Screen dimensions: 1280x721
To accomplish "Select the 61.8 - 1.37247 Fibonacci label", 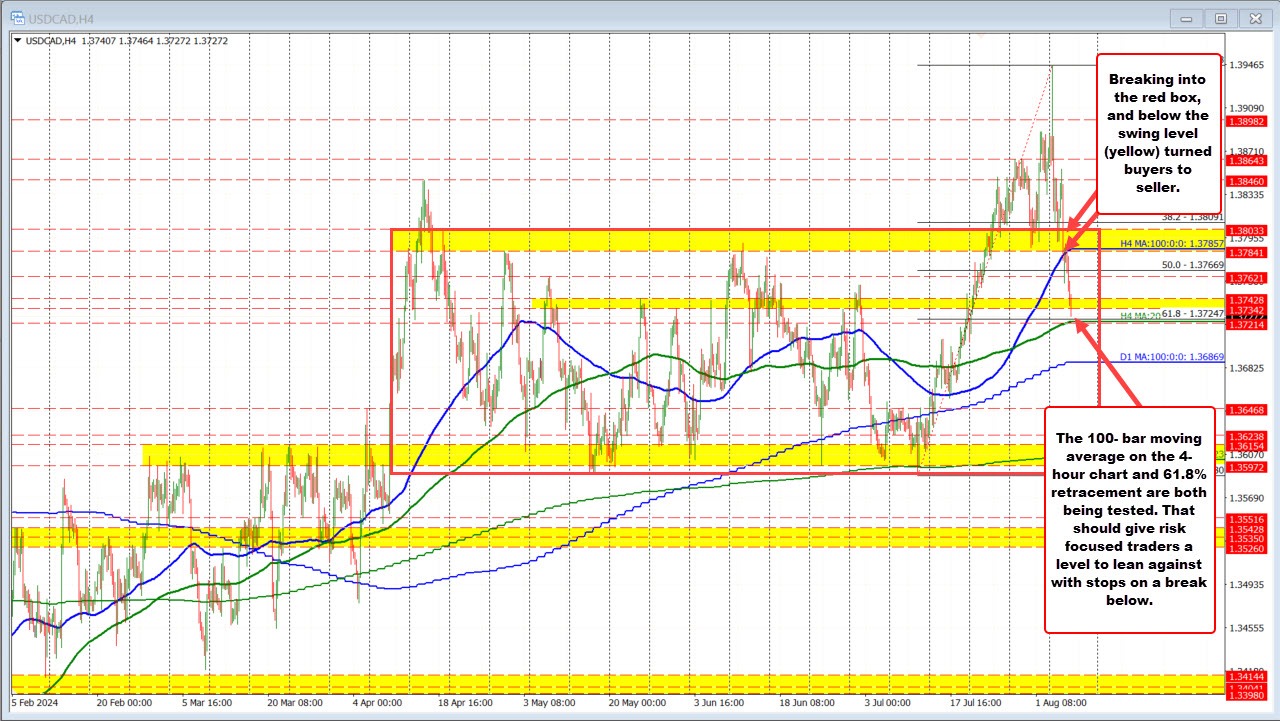I will click(x=1192, y=314).
